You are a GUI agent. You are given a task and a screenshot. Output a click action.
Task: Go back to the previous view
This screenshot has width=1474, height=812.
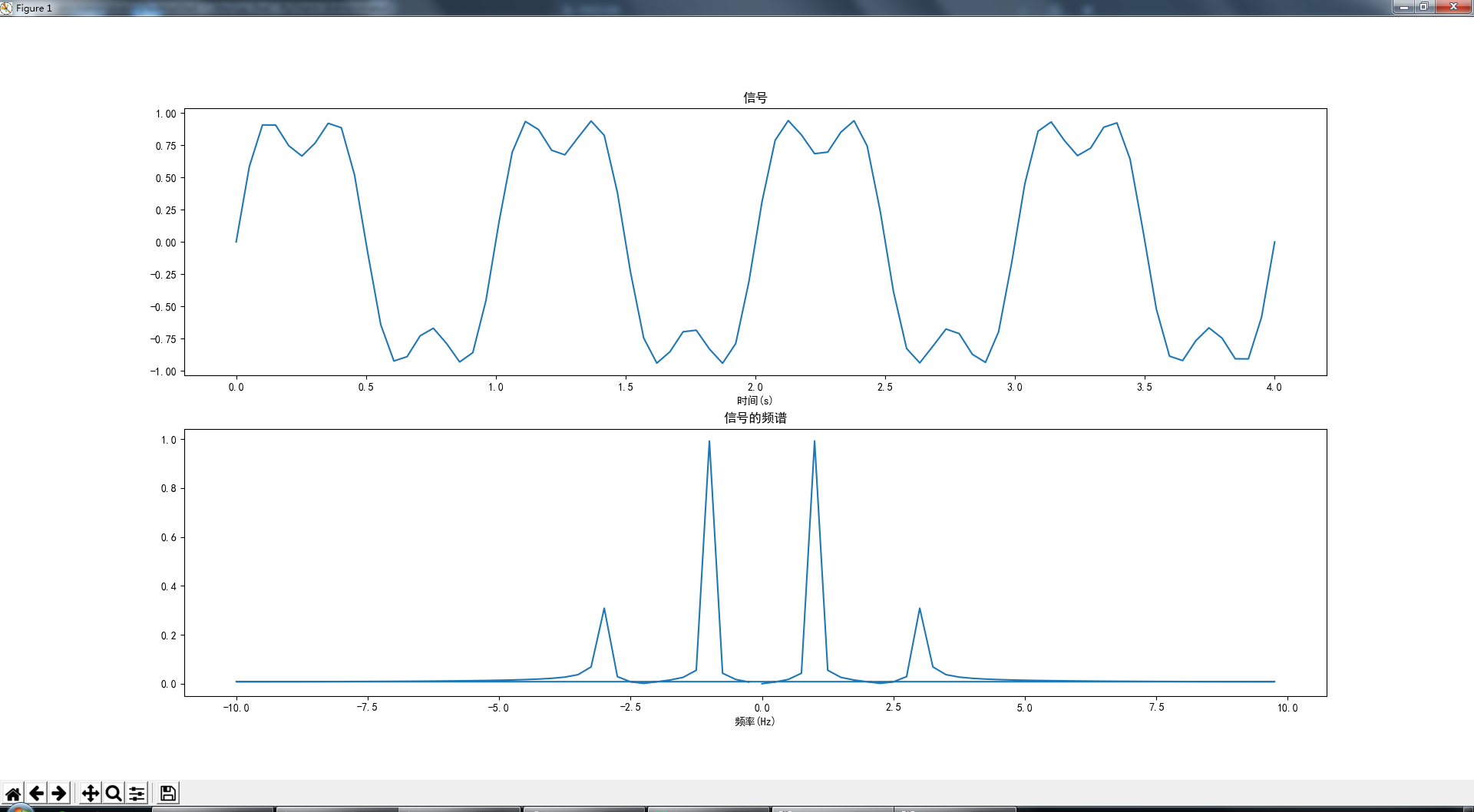(36, 793)
